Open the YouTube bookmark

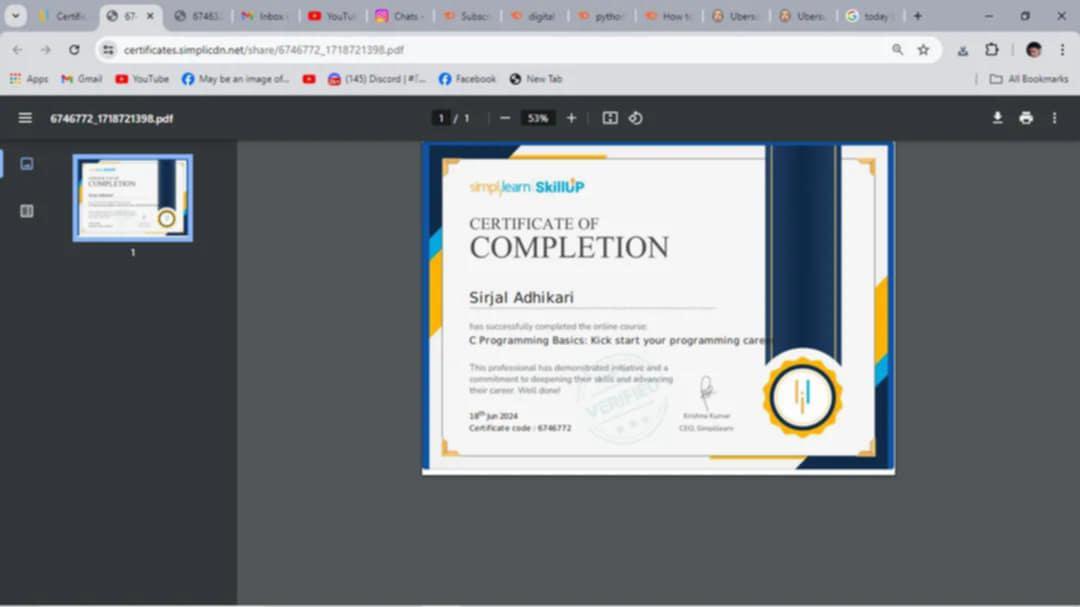click(x=142, y=79)
